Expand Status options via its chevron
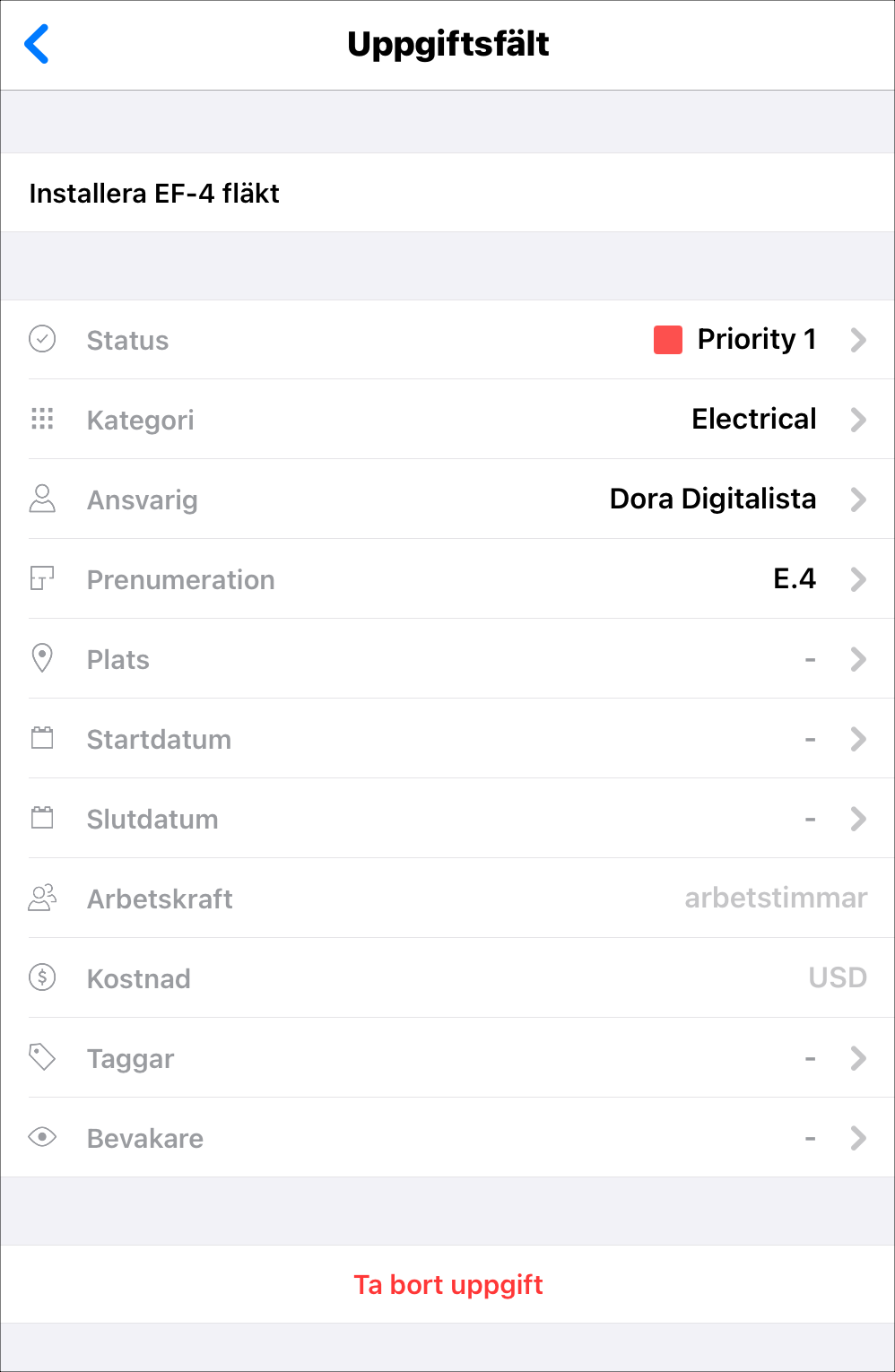This screenshot has width=895, height=1372. [858, 340]
